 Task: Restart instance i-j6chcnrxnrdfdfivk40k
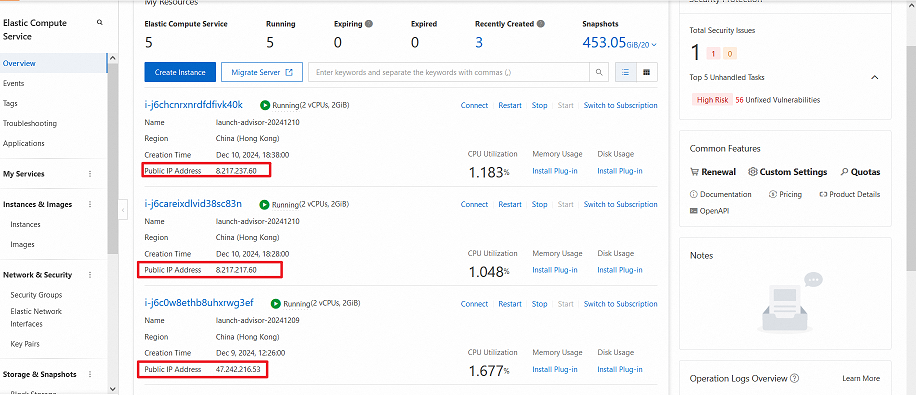coord(510,106)
